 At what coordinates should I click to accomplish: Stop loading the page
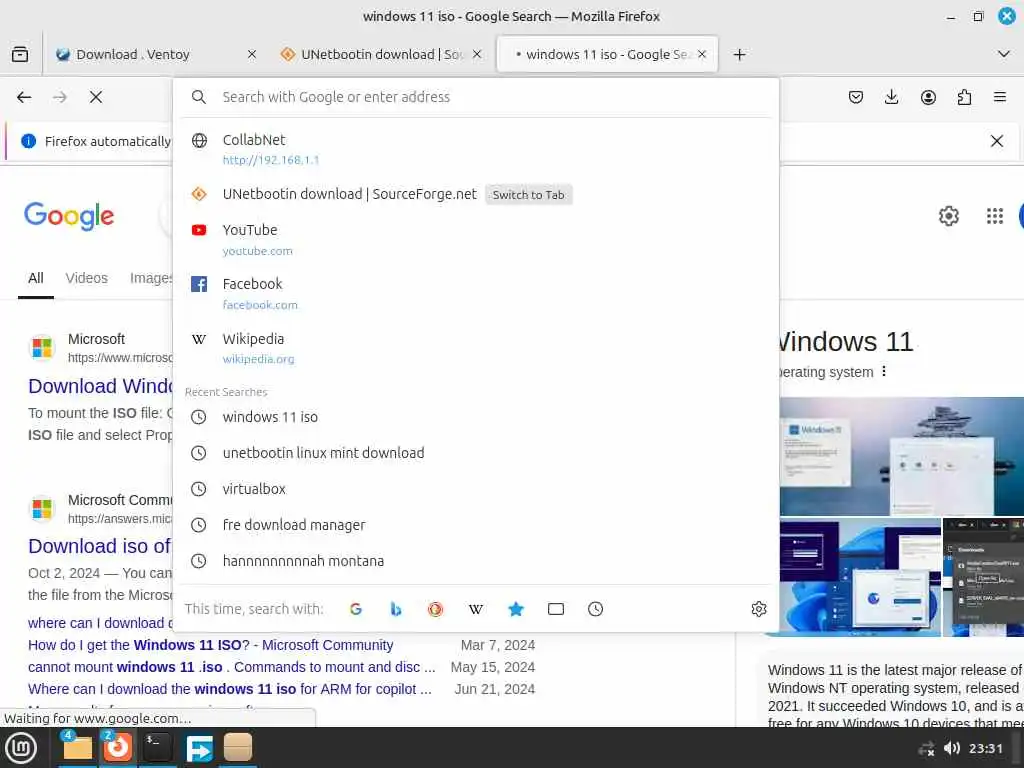point(96,97)
